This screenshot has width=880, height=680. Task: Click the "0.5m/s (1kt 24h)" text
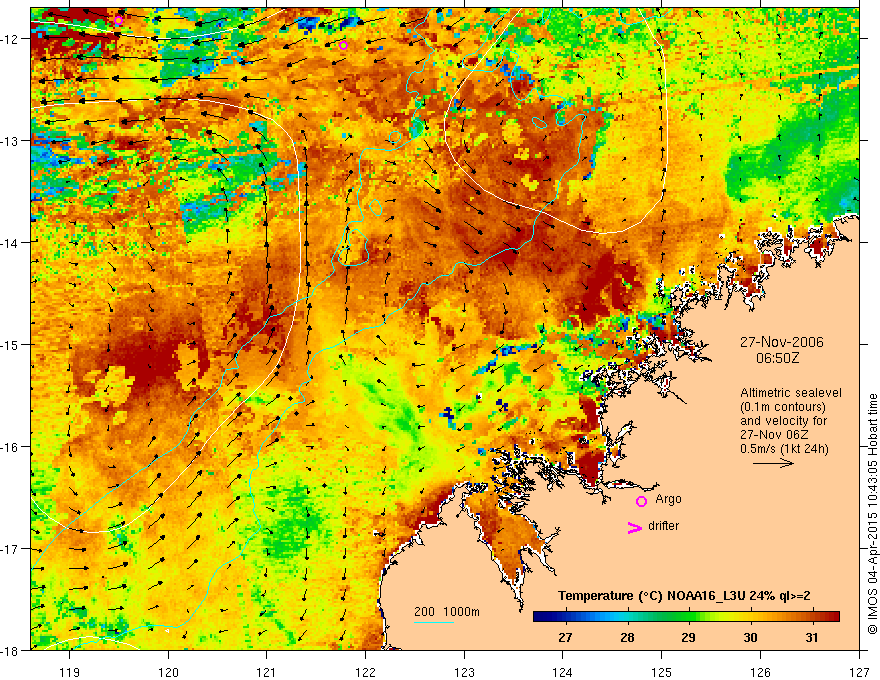click(x=784, y=449)
